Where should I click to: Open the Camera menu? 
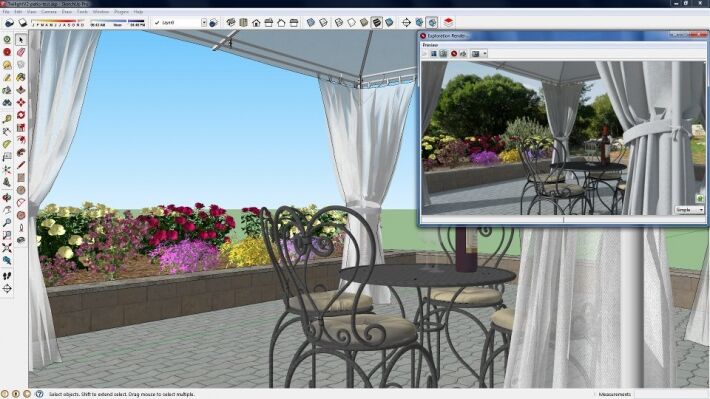point(48,11)
